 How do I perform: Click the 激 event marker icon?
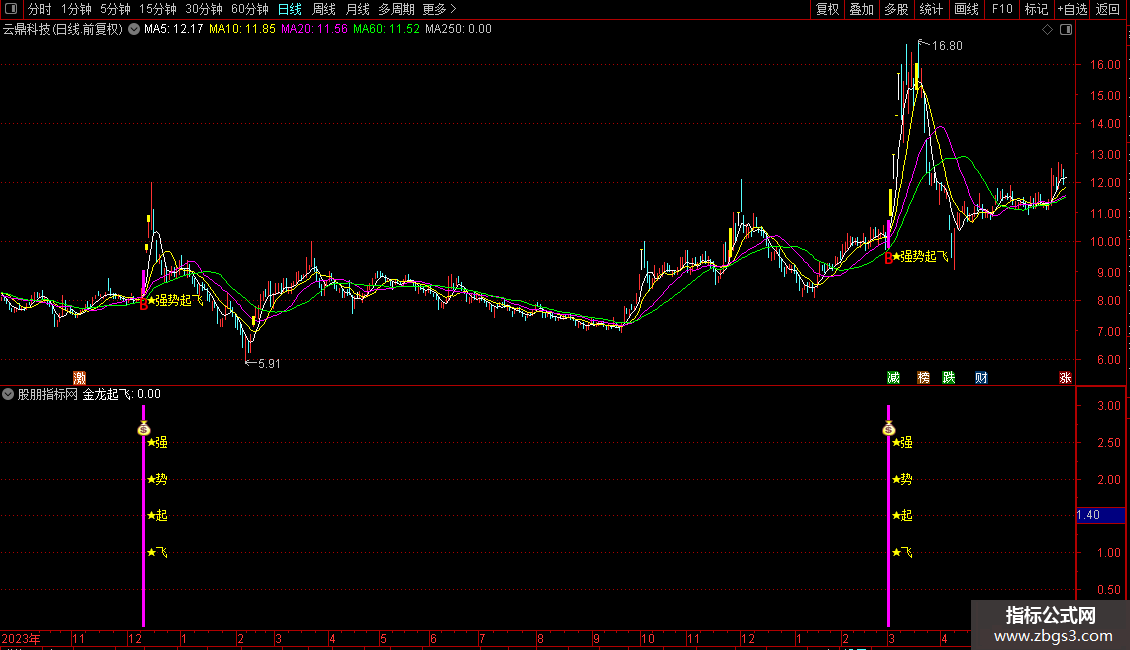point(79,378)
